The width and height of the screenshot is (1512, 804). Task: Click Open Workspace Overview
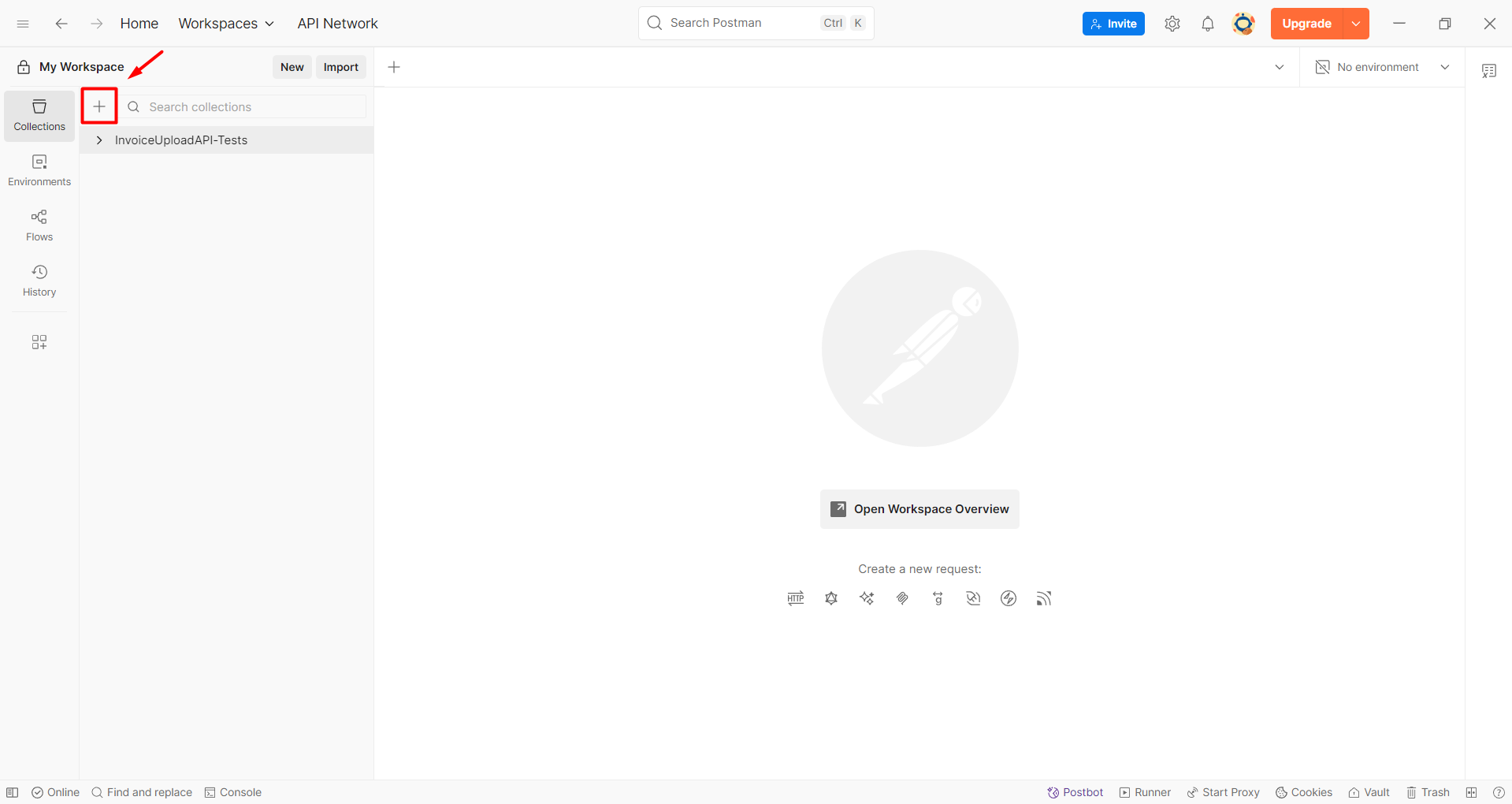coord(919,508)
